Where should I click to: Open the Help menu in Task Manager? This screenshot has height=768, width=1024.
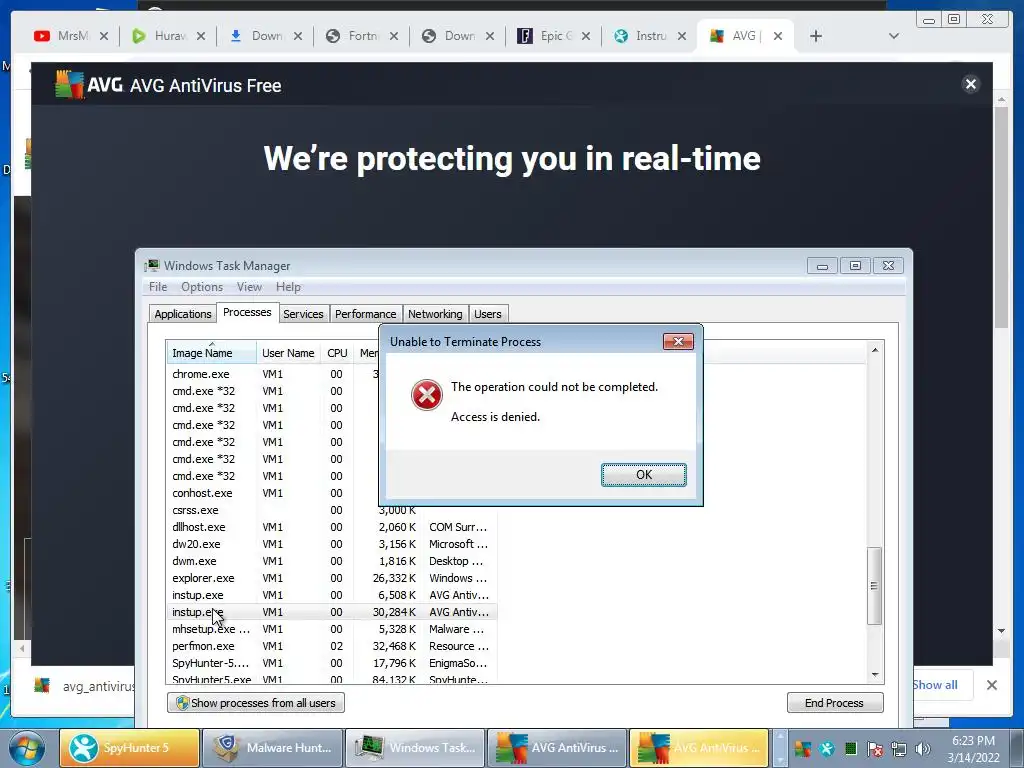(x=288, y=287)
